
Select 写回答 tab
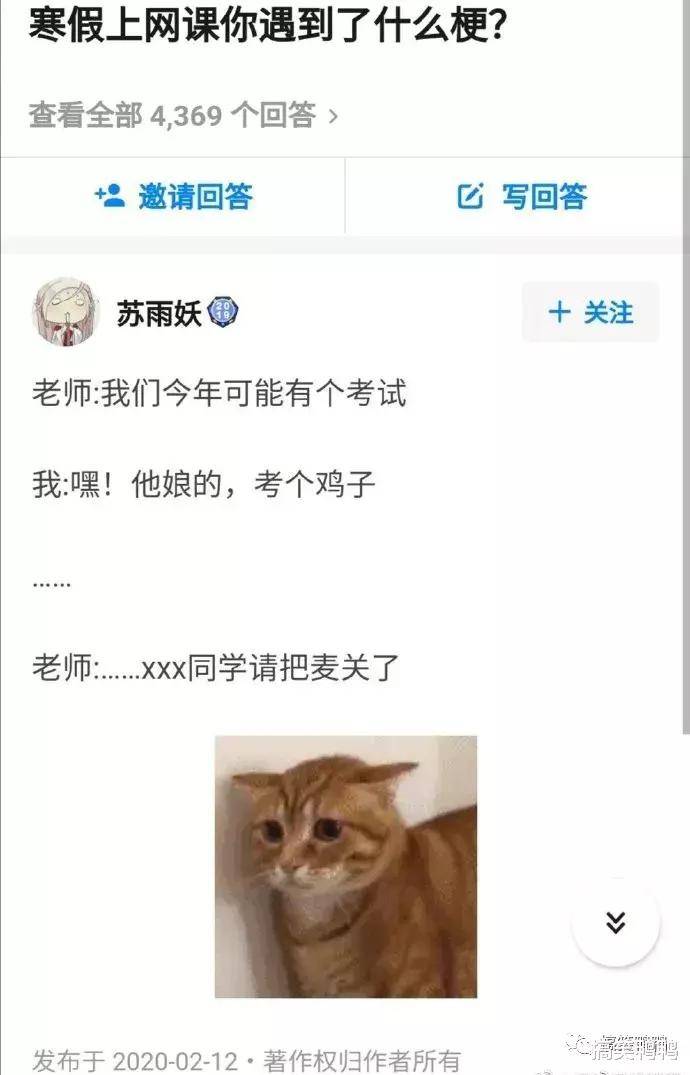517,196
